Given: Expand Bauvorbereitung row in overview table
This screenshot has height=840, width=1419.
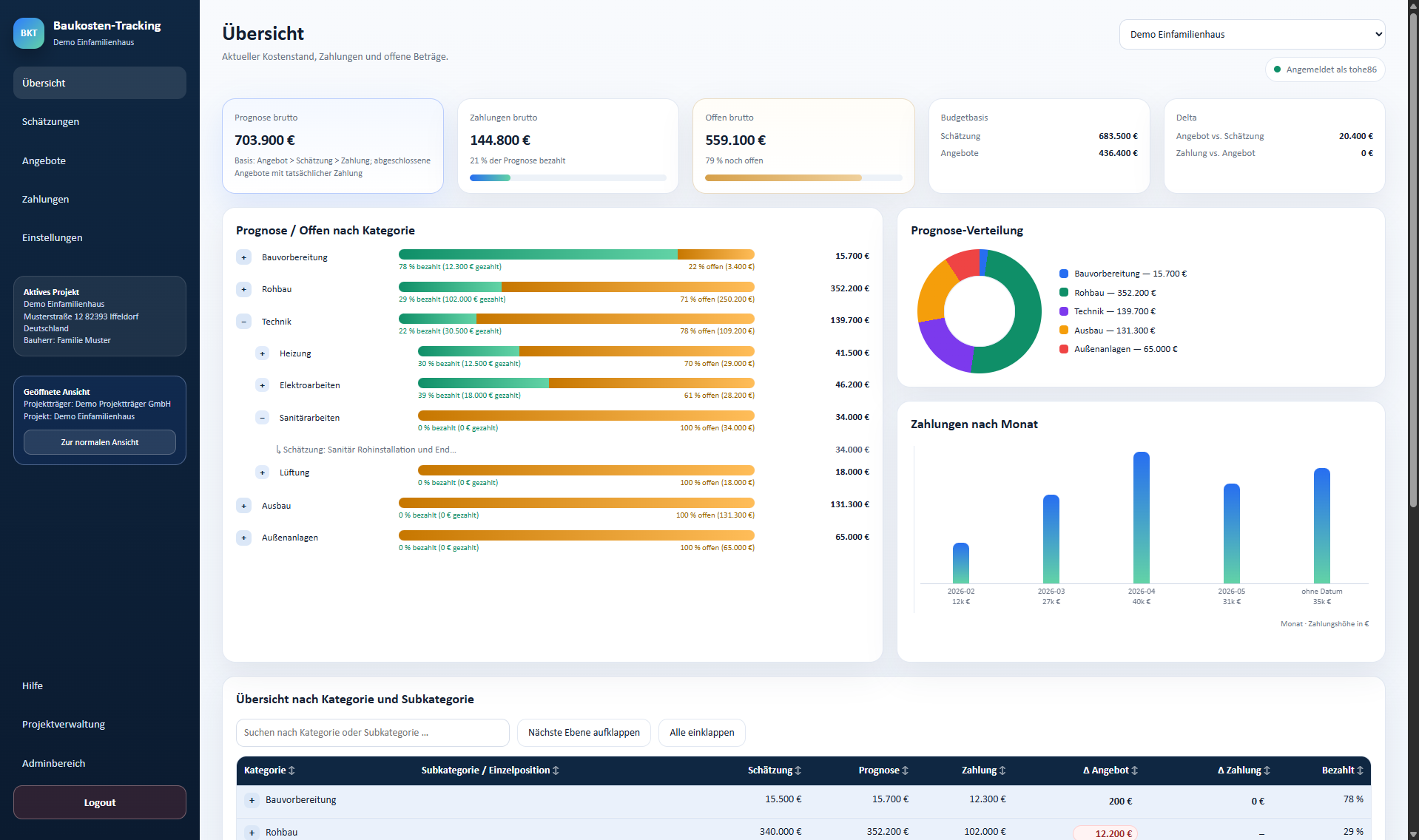Looking at the screenshot, I should 252,800.
